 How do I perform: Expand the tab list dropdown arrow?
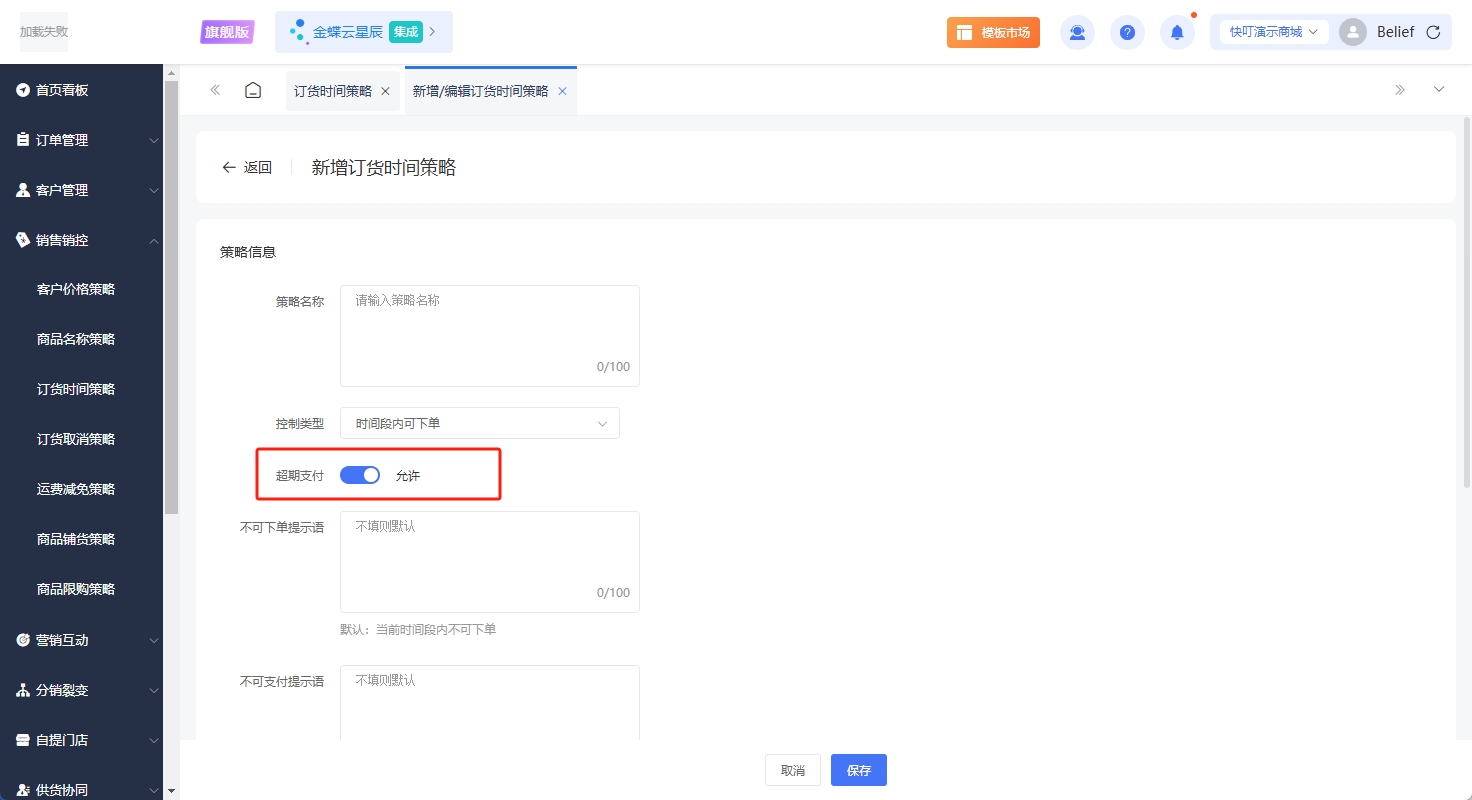[x=1439, y=90]
